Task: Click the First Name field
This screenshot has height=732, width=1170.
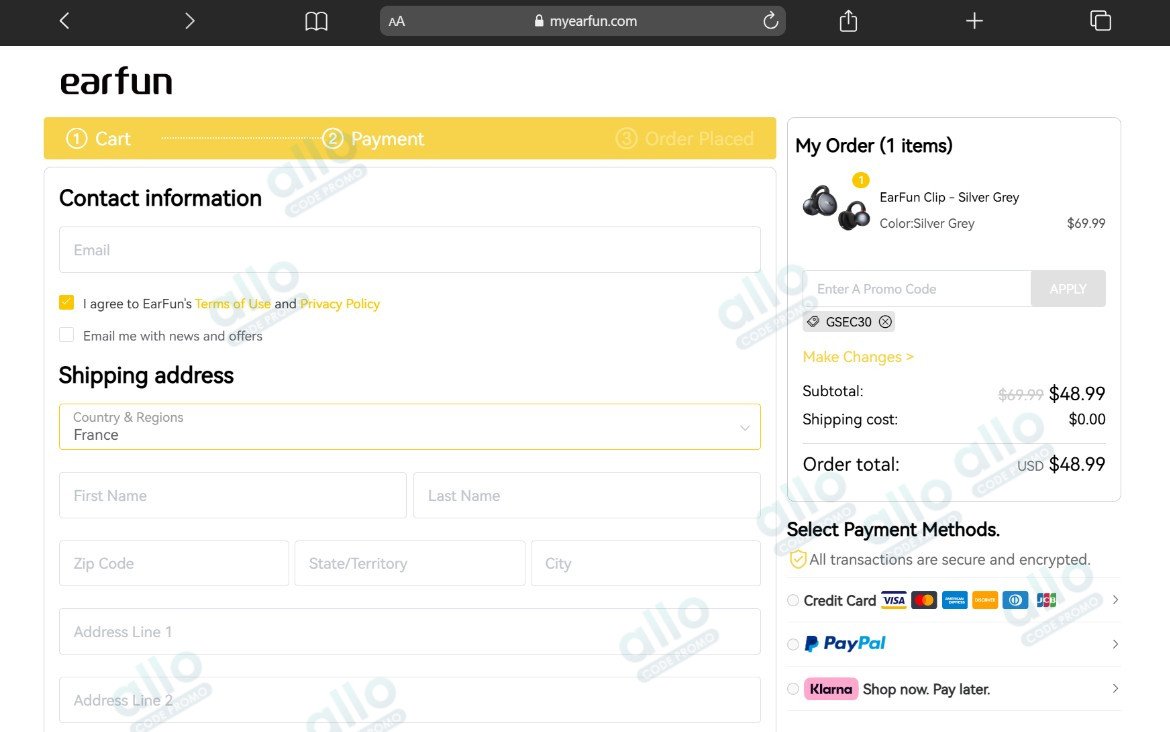Action: coord(233,495)
